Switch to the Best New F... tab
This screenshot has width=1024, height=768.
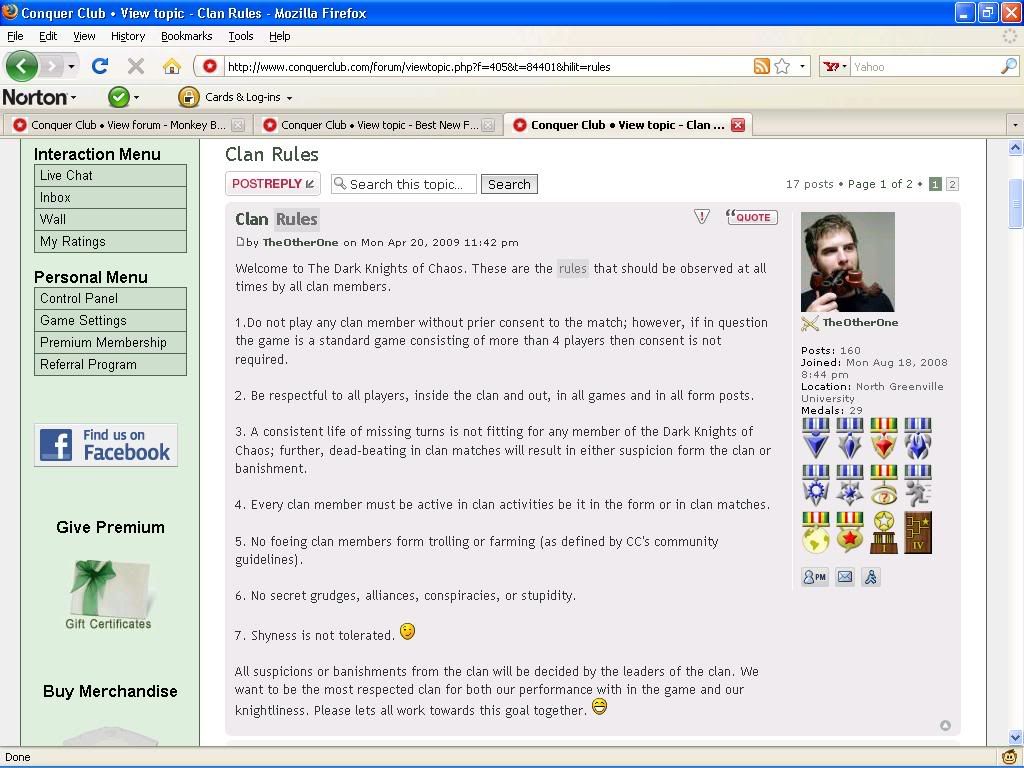pyautogui.click(x=379, y=125)
